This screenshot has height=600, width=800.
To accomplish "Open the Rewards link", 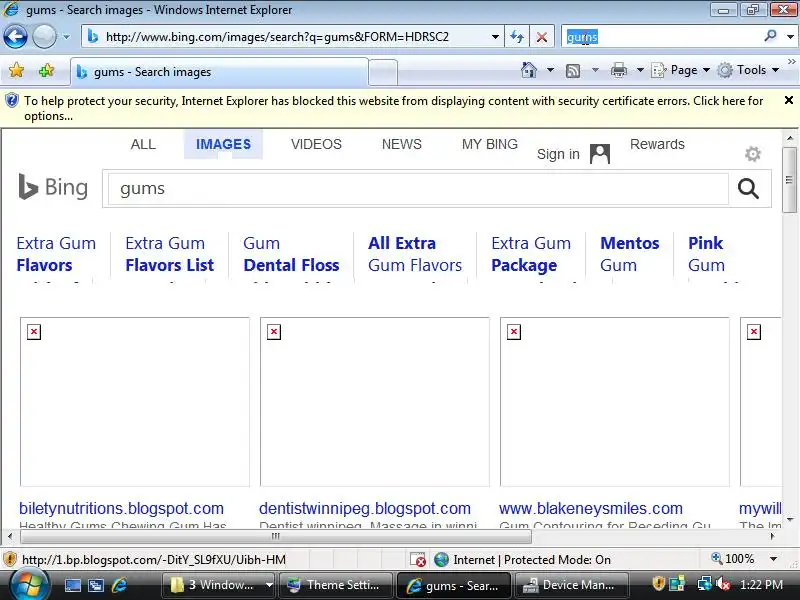I will coord(657,144).
